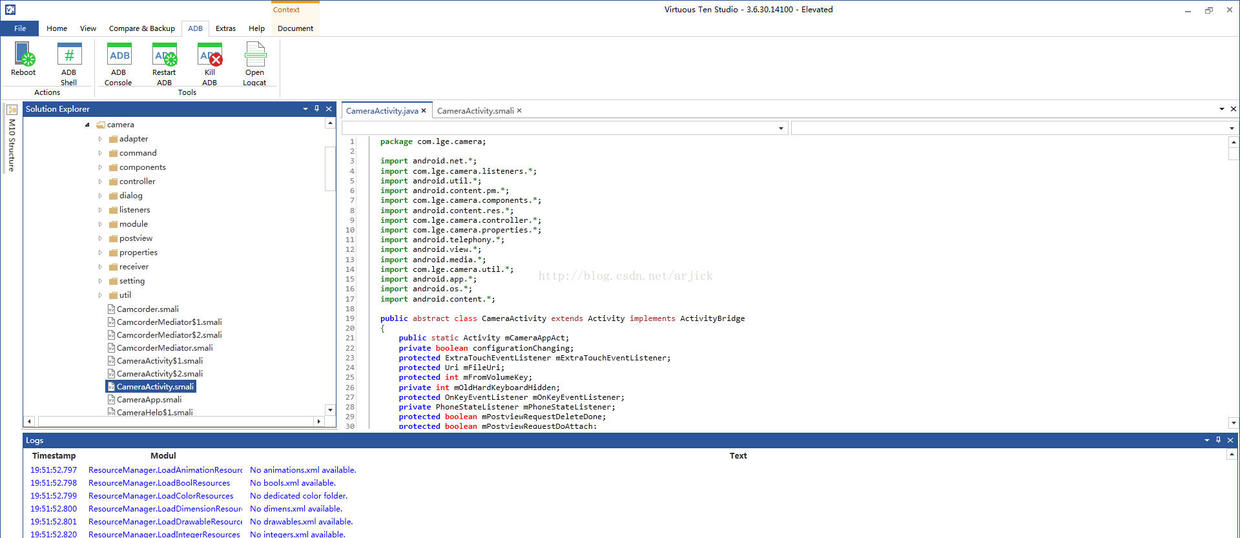
Task: Switch to the Compare & Backup tab
Action: click(141, 28)
